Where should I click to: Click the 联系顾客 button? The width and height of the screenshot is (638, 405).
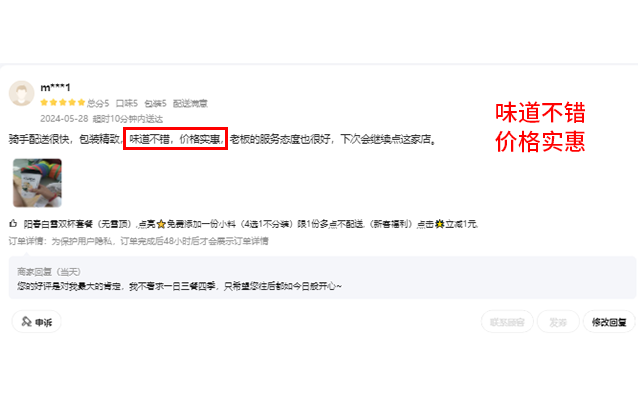coord(507,322)
